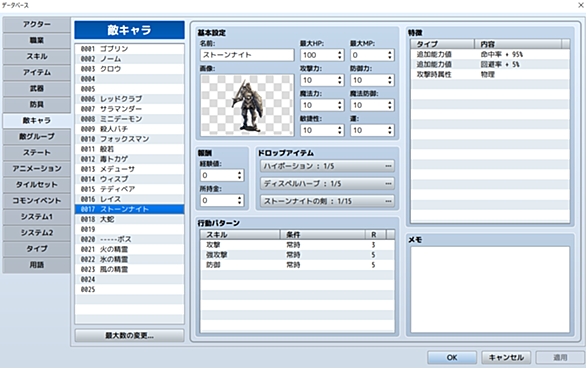Click the 最大数の変更 button
Viewport: 586px width, 368px height.
point(129,335)
